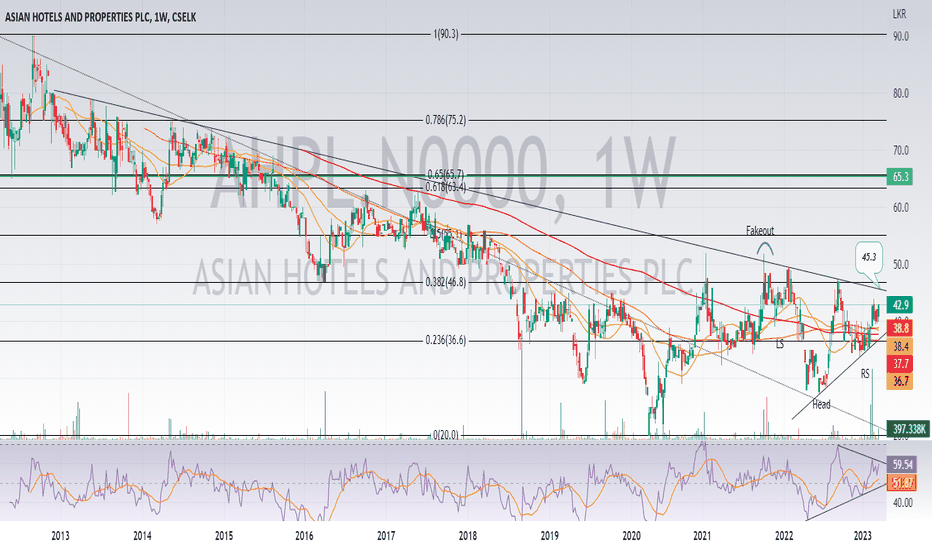932x550 pixels.
Task: Click the 51.87 RSI average tag
Action: (x=901, y=483)
